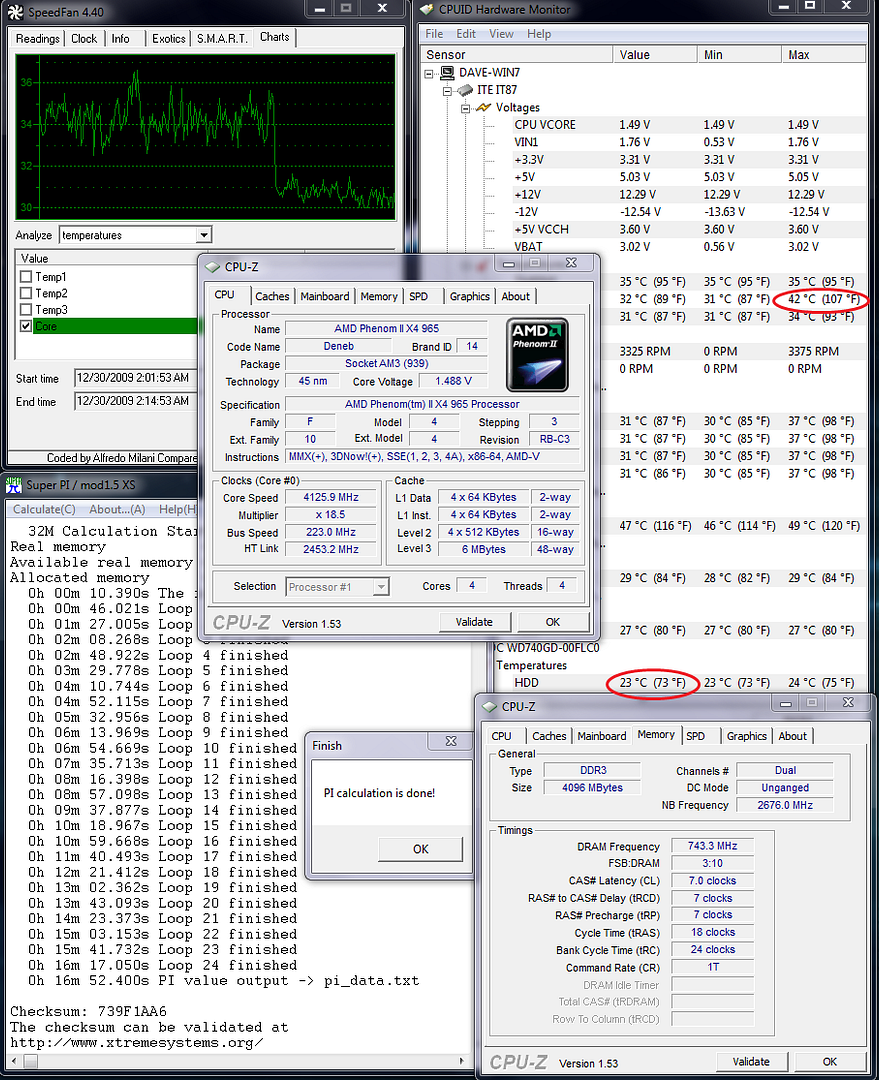The width and height of the screenshot is (879, 1080).
Task: Click OK in front CPU-Z window
Action: 553,622
